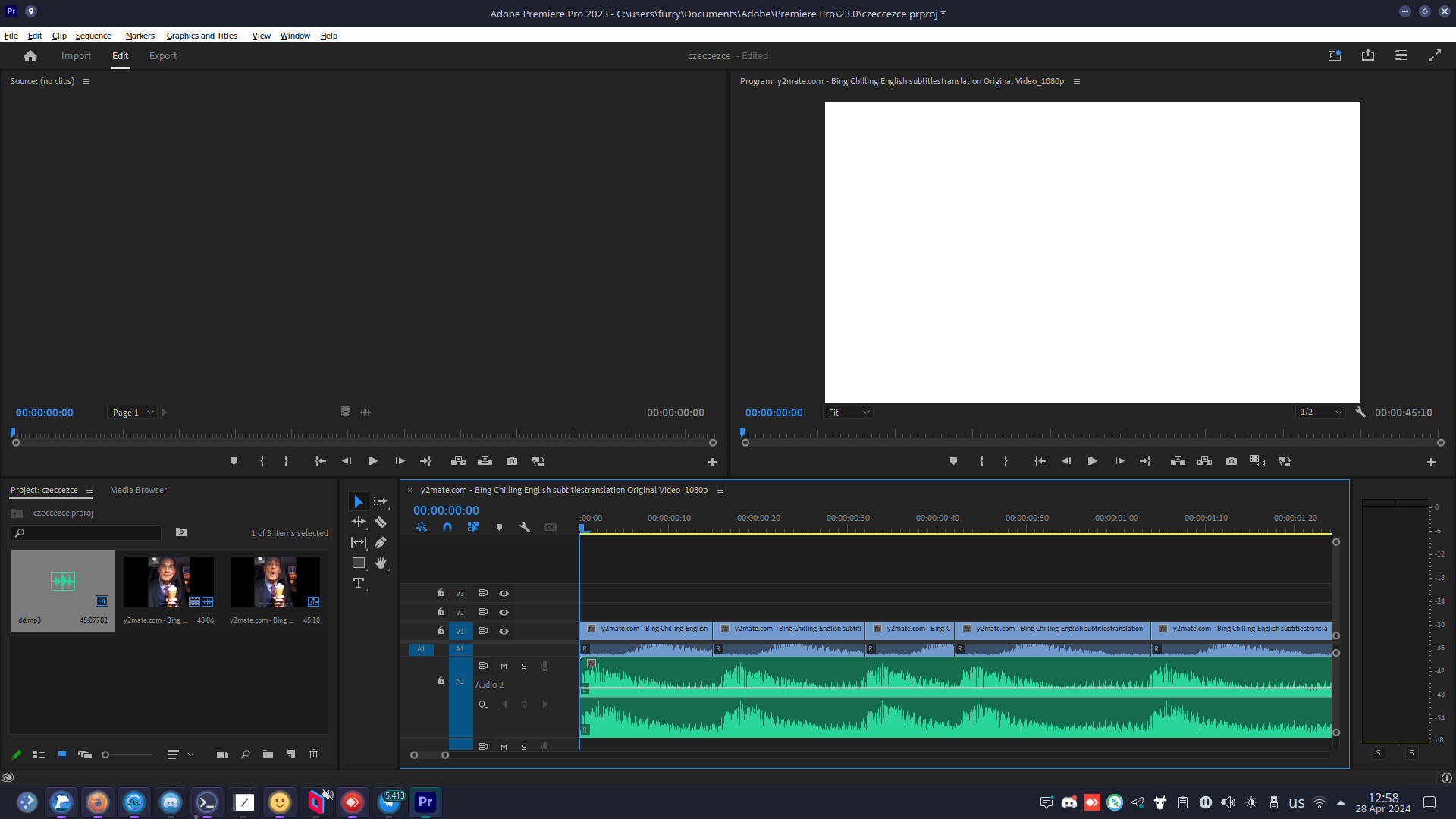
Task: Click Program monitor timecode 00:00:00:00
Action: click(773, 413)
